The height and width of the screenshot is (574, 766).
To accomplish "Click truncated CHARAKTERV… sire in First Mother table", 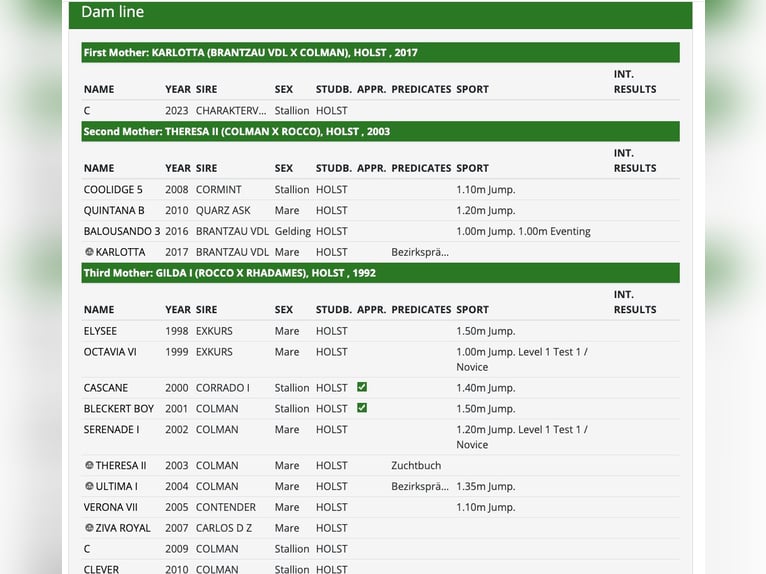I will pyautogui.click(x=231, y=110).
